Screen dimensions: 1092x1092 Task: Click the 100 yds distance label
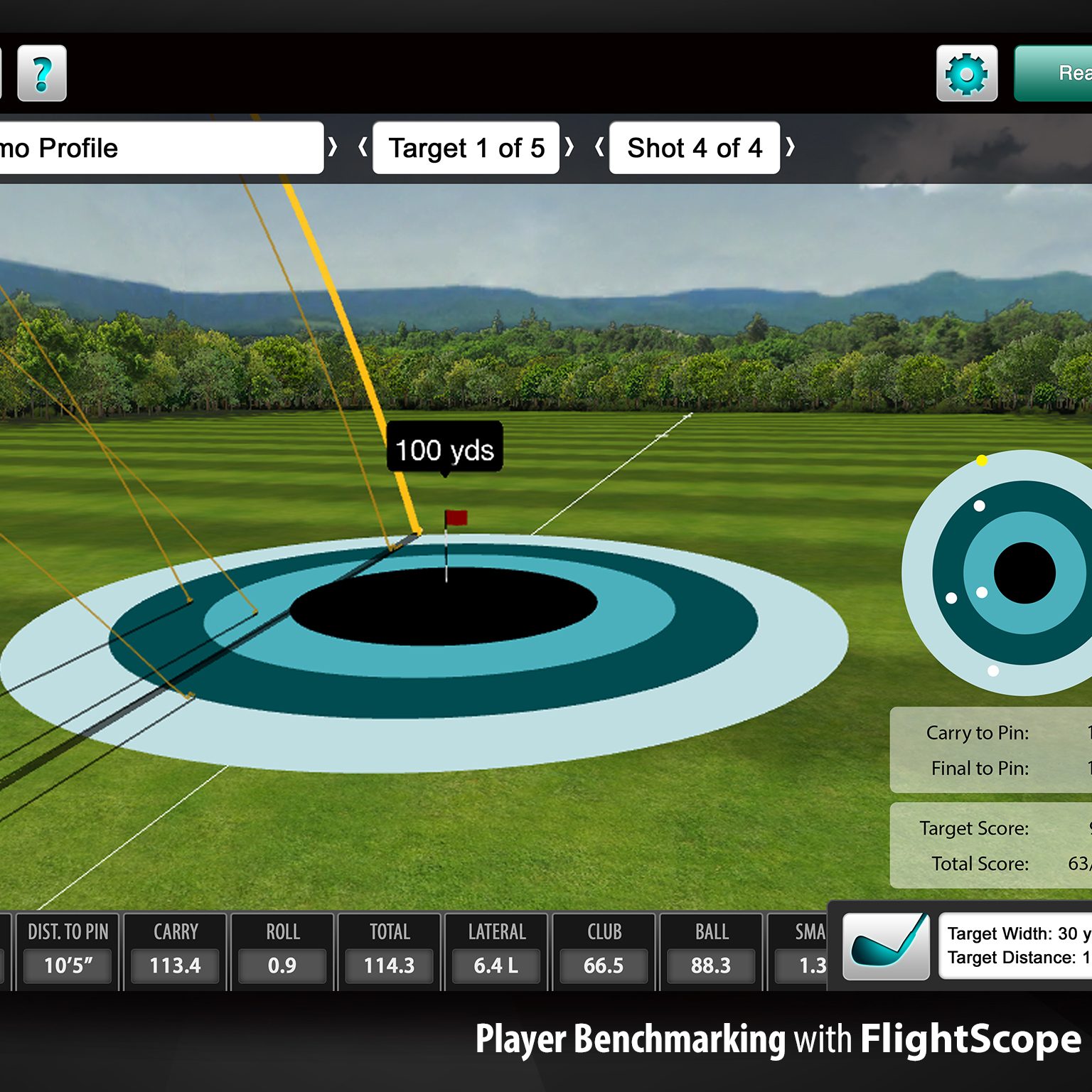444,448
